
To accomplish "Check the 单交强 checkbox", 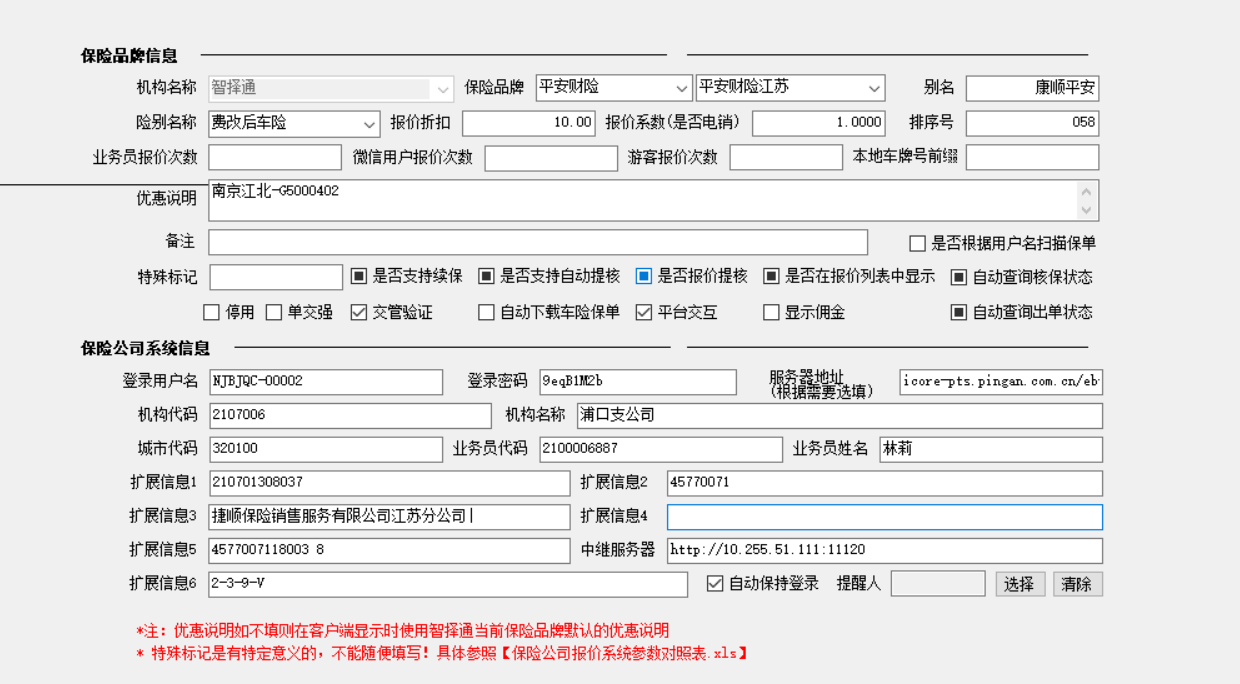I will tap(274, 312).
